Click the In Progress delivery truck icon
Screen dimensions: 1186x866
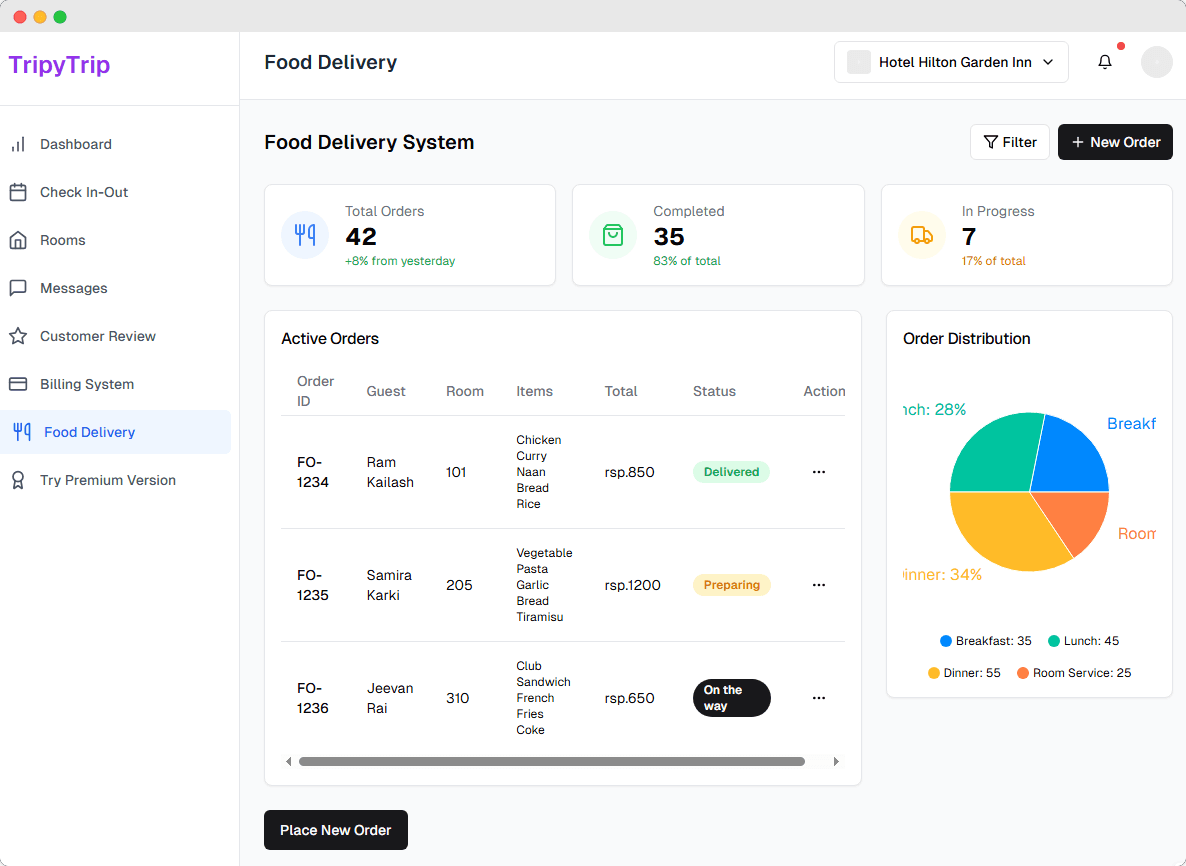pyautogui.click(x=922, y=235)
